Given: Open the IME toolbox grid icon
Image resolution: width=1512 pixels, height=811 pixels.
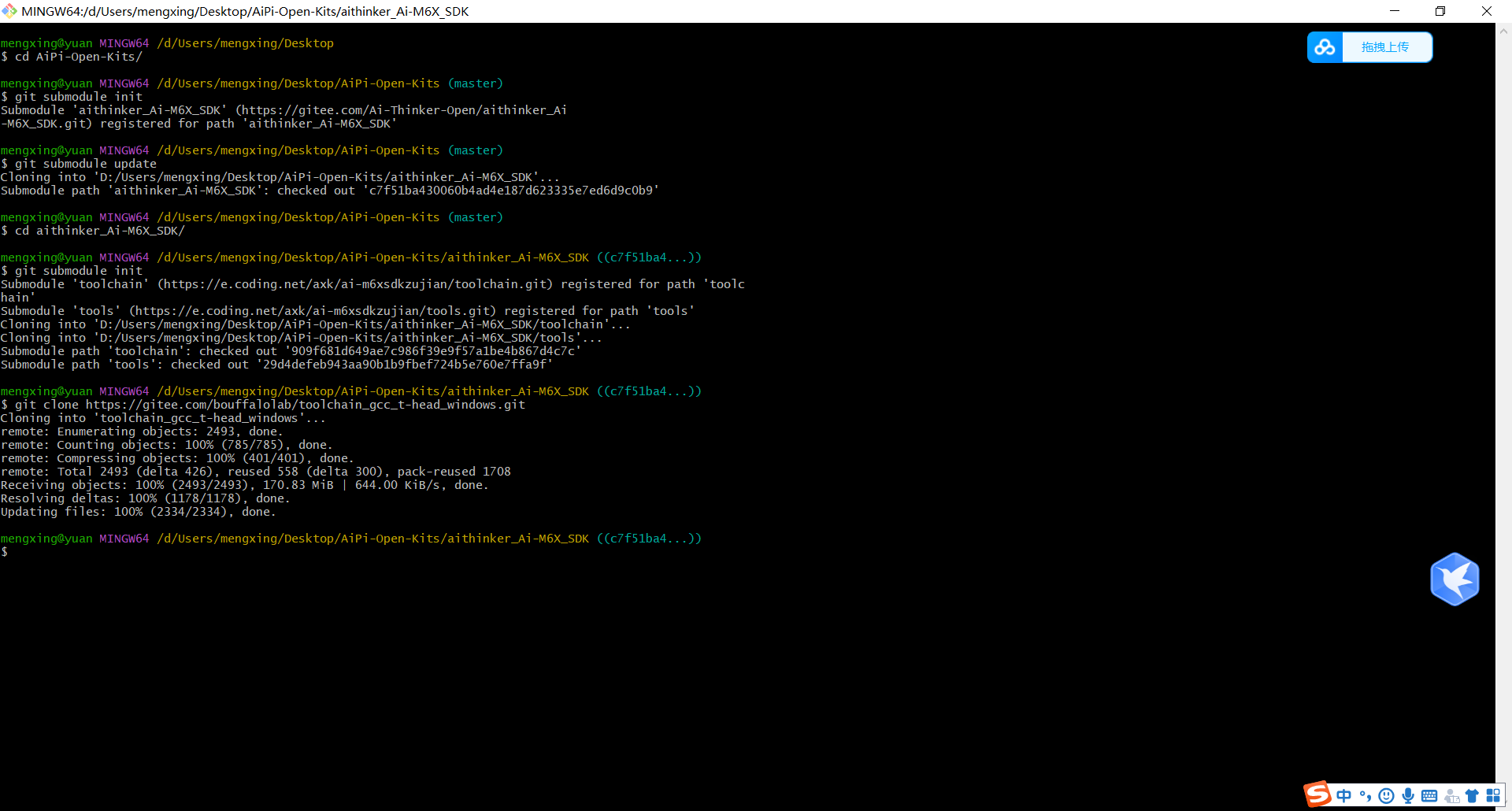Looking at the screenshot, I should 1493,796.
